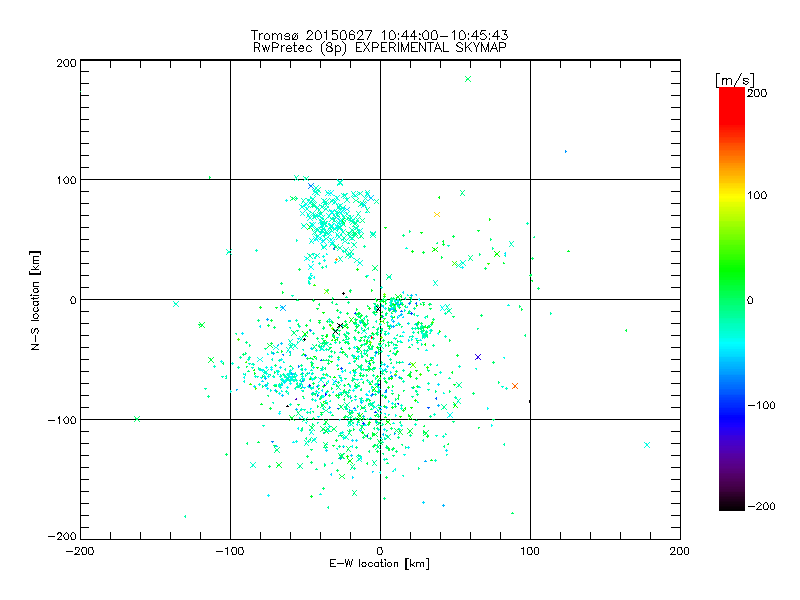
Task: Select the yellow region of the velocity colorbar
Action: [732, 195]
